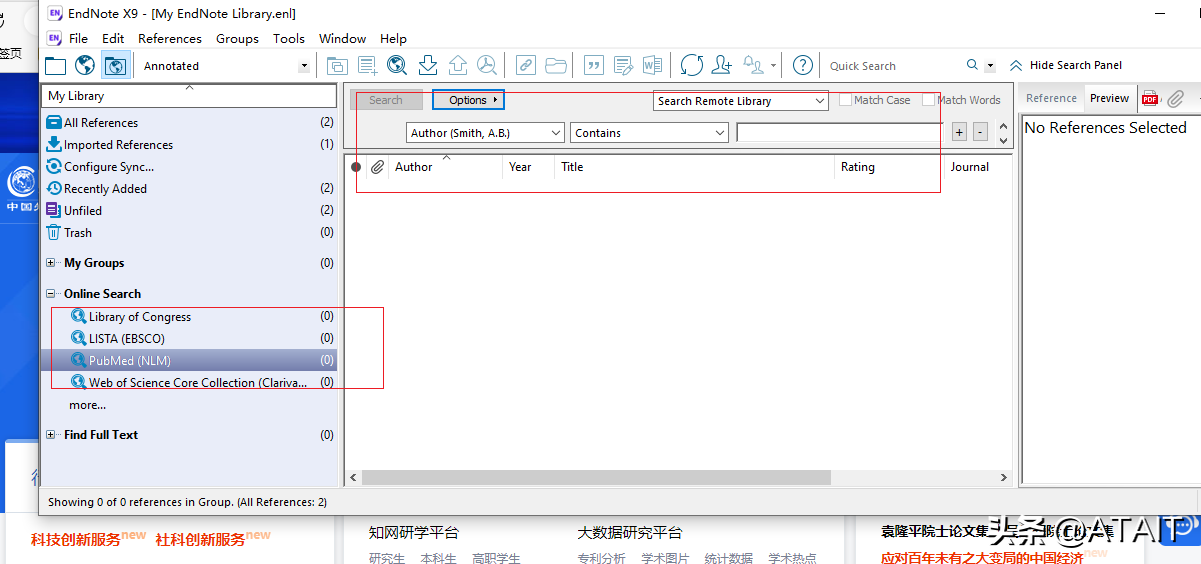Click Open File folder toolbar icon
This screenshot has width=1201, height=564.
click(556, 66)
